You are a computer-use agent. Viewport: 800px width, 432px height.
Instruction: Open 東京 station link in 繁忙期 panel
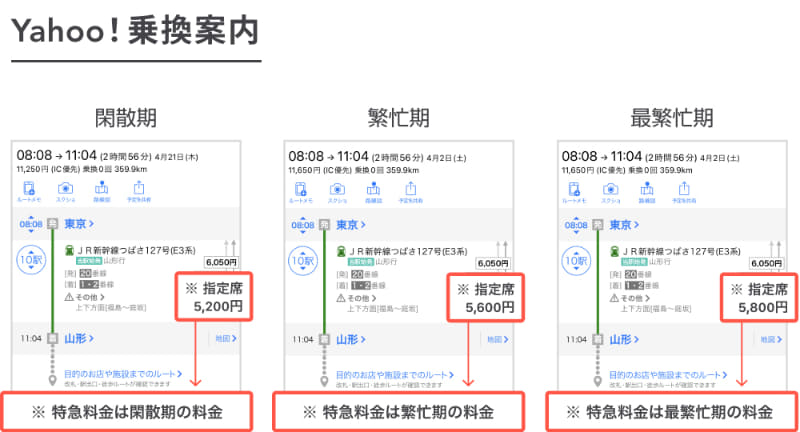tap(351, 225)
